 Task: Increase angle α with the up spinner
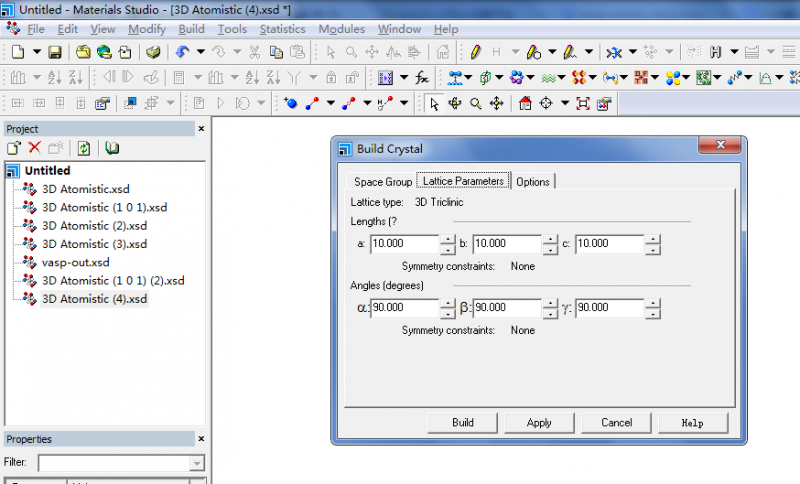tap(447, 303)
